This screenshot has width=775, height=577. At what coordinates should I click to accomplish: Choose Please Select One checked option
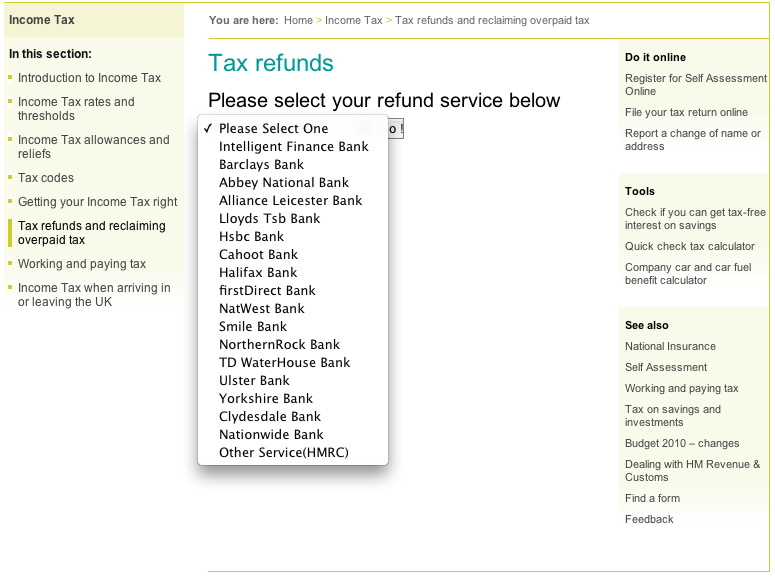[x=273, y=129]
